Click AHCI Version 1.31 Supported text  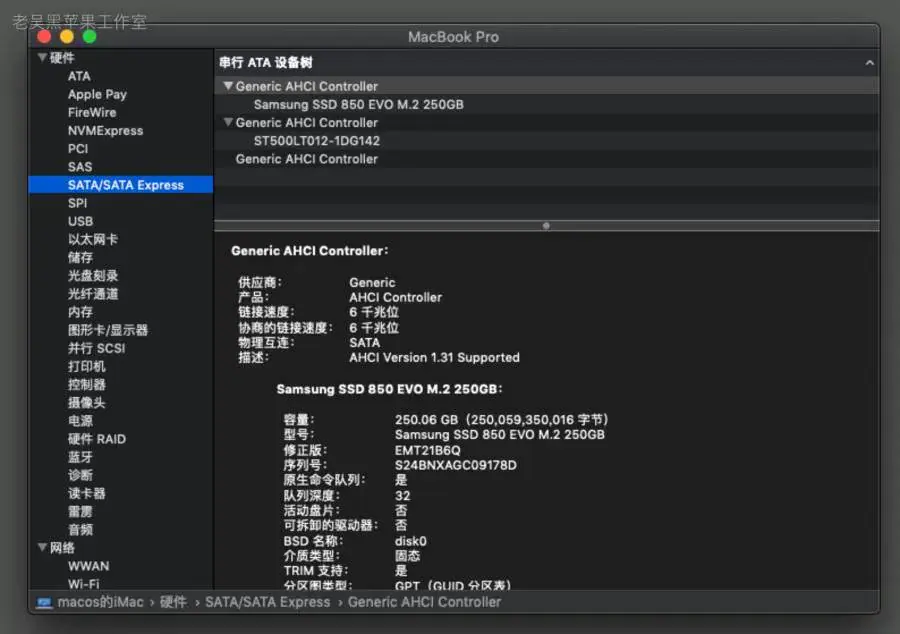click(x=435, y=357)
